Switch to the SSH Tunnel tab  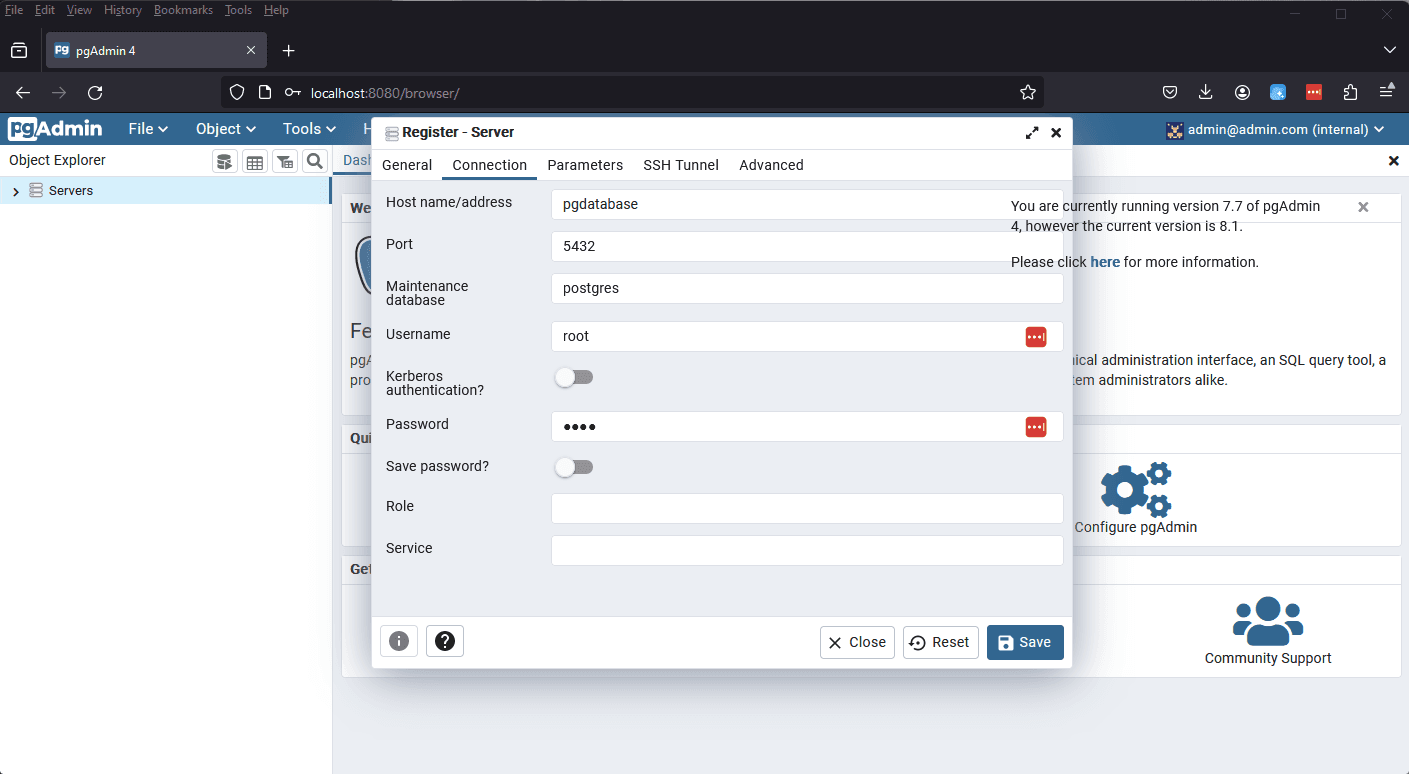(681, 165)
